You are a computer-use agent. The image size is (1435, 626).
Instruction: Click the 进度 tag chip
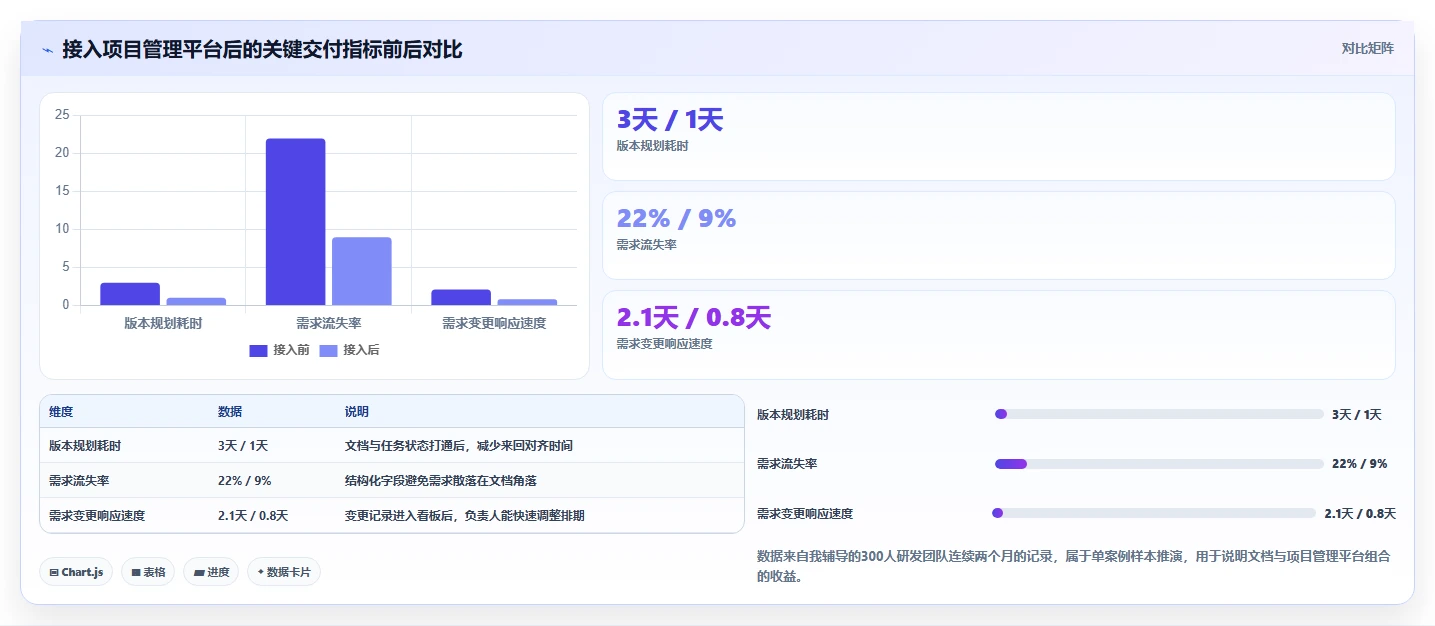point(211,572)
